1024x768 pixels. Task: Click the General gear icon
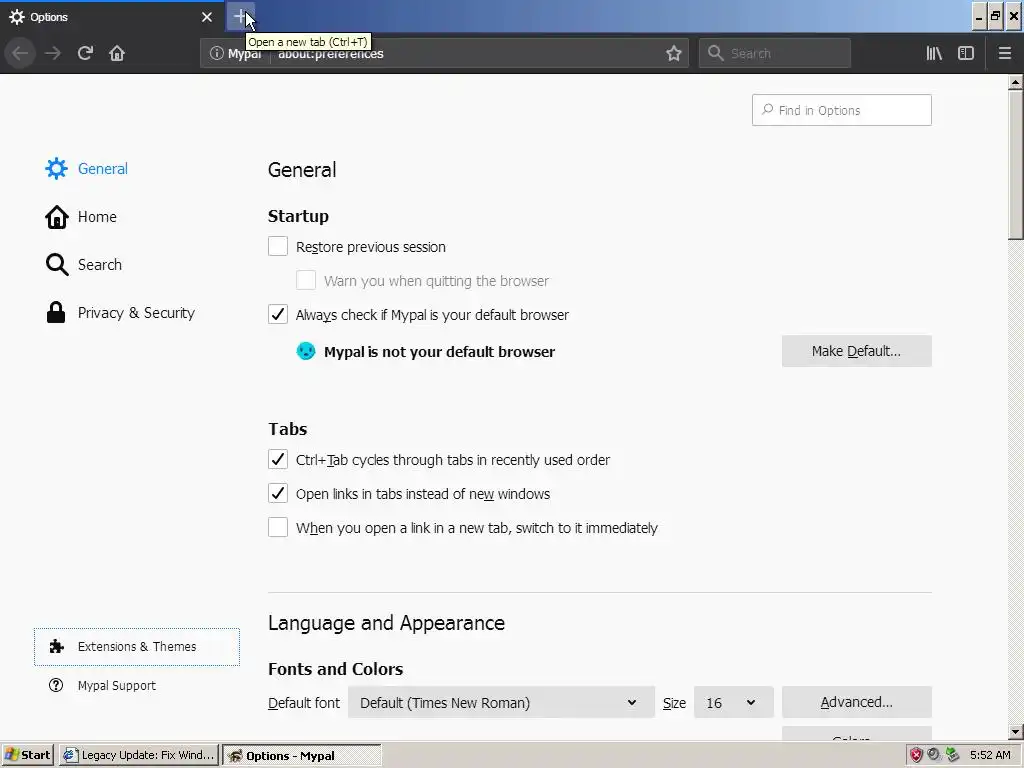tap(56, 168)
